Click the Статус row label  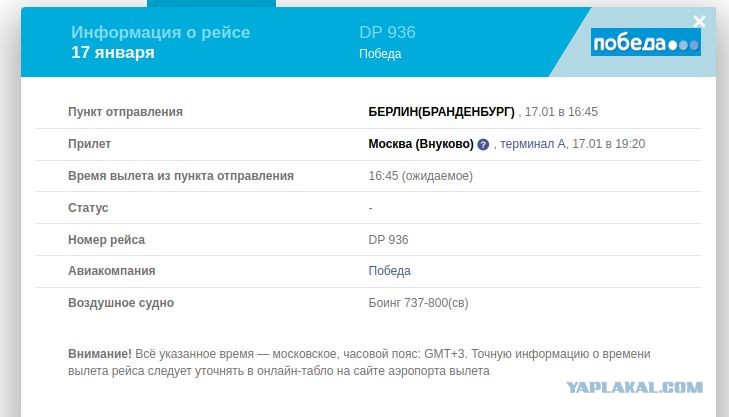click(88, 208)
